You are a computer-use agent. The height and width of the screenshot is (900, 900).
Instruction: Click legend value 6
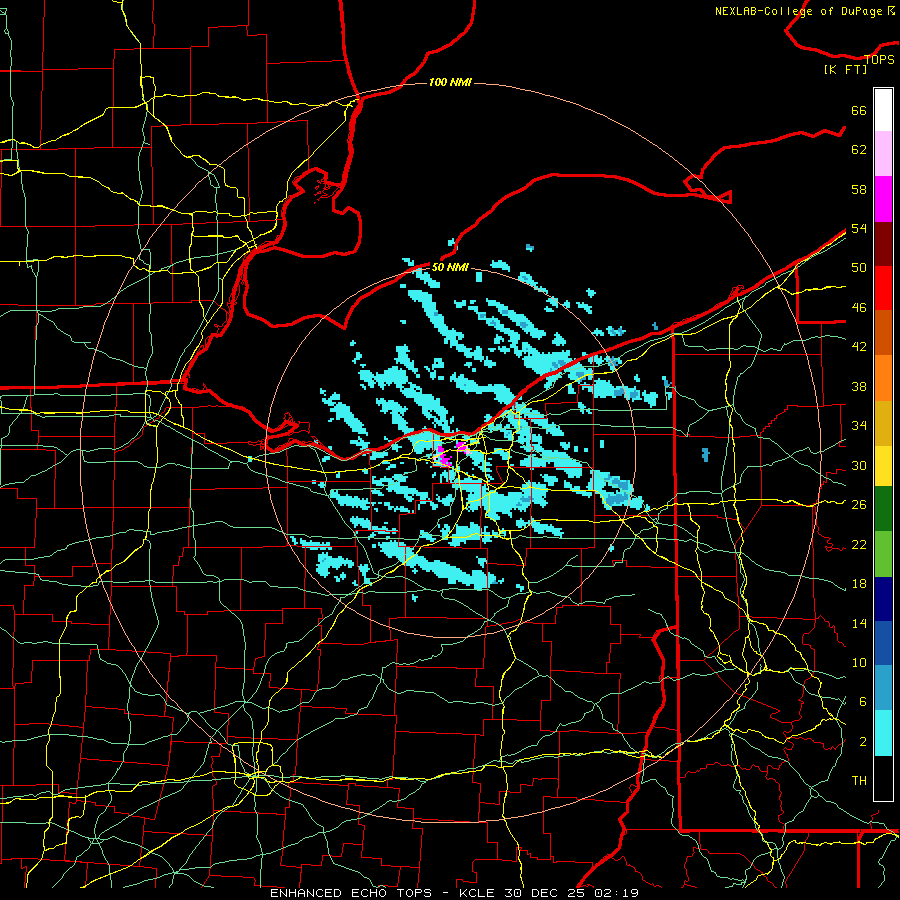pyautogui.click(x=862, y=702)
